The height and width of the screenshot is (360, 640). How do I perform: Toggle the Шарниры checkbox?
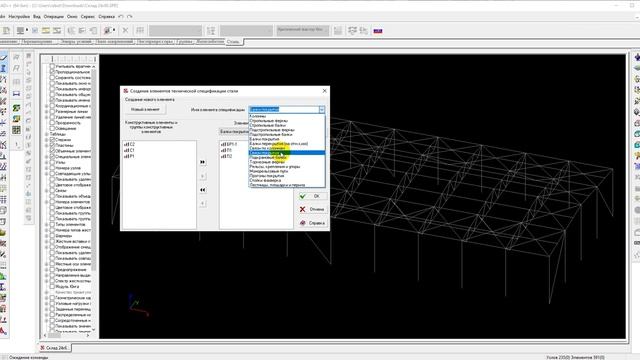click(x=52, y=236)
